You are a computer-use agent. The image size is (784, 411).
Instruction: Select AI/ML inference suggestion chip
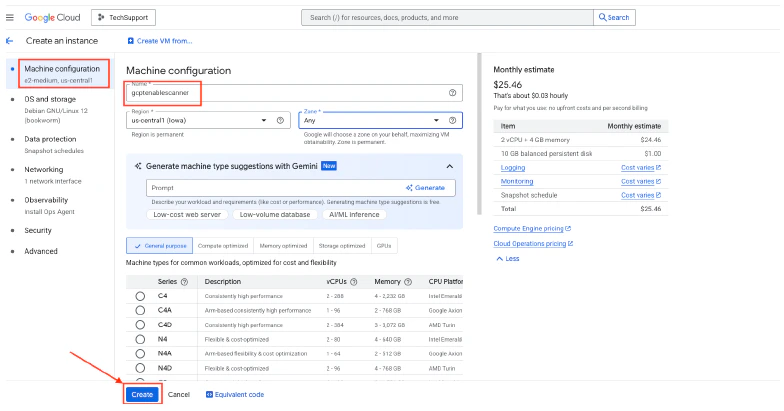coord(354,214)
